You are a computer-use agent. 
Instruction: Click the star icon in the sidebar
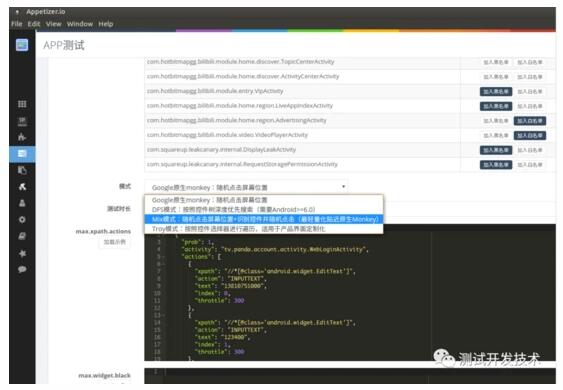point(22,253)
